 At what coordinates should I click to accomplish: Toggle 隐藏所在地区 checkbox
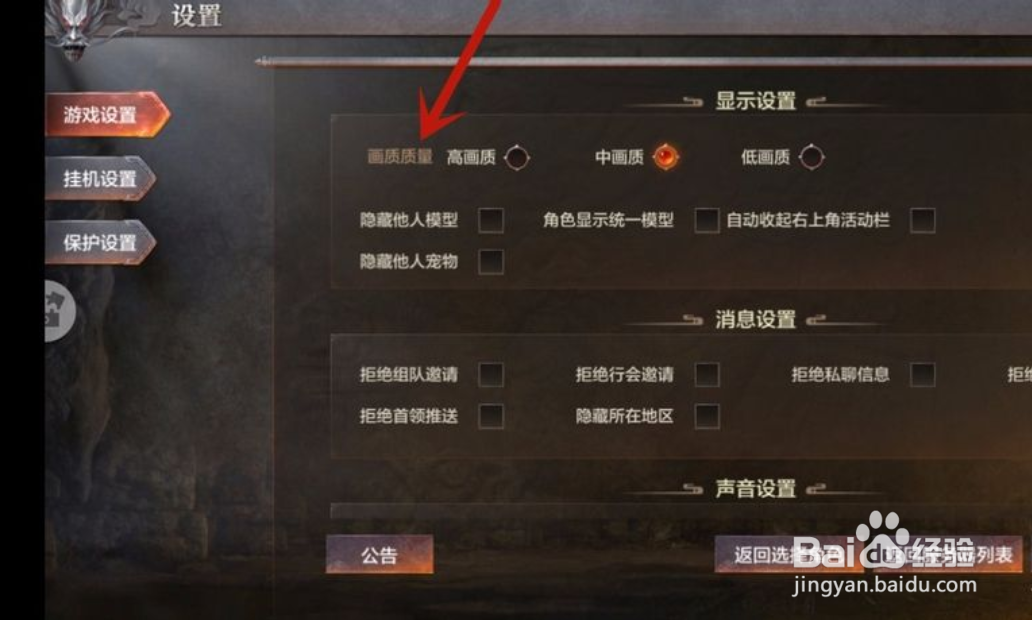(x=707, y=416)
